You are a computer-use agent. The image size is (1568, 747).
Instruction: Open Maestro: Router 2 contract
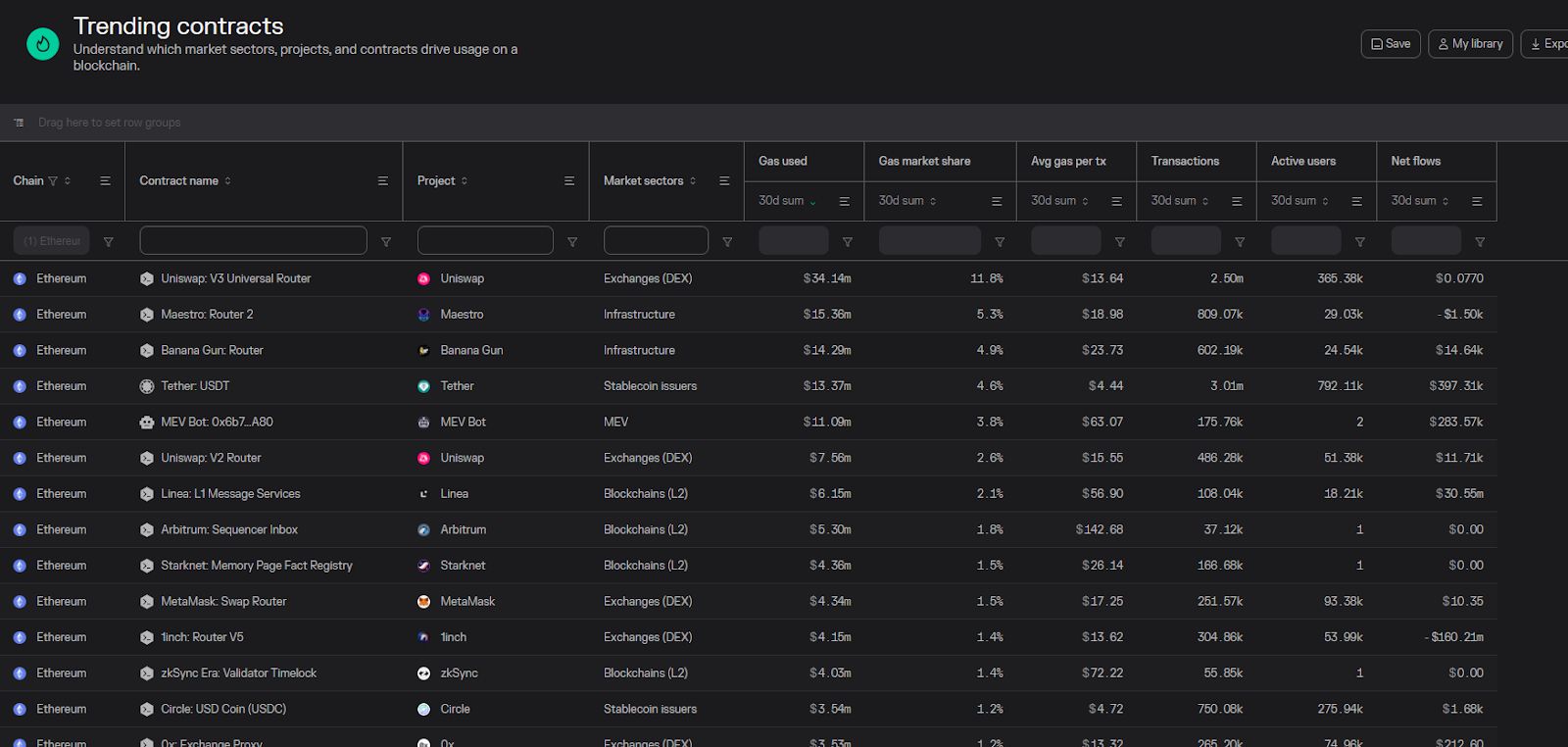click(x=207, y=315)
